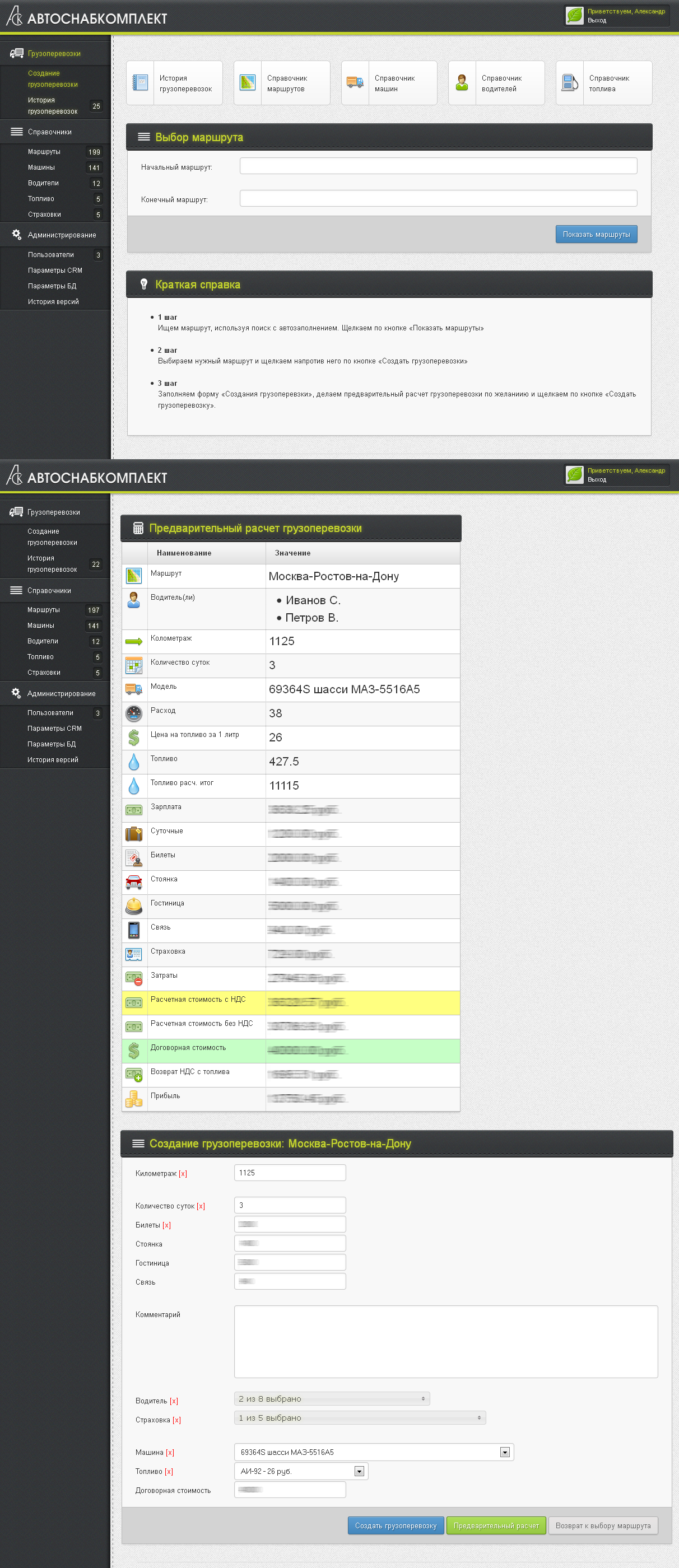This screenshot has width=679, height=1568.
Task: Open Параметры CRM in the top sidebar
Action: (55, 270)
